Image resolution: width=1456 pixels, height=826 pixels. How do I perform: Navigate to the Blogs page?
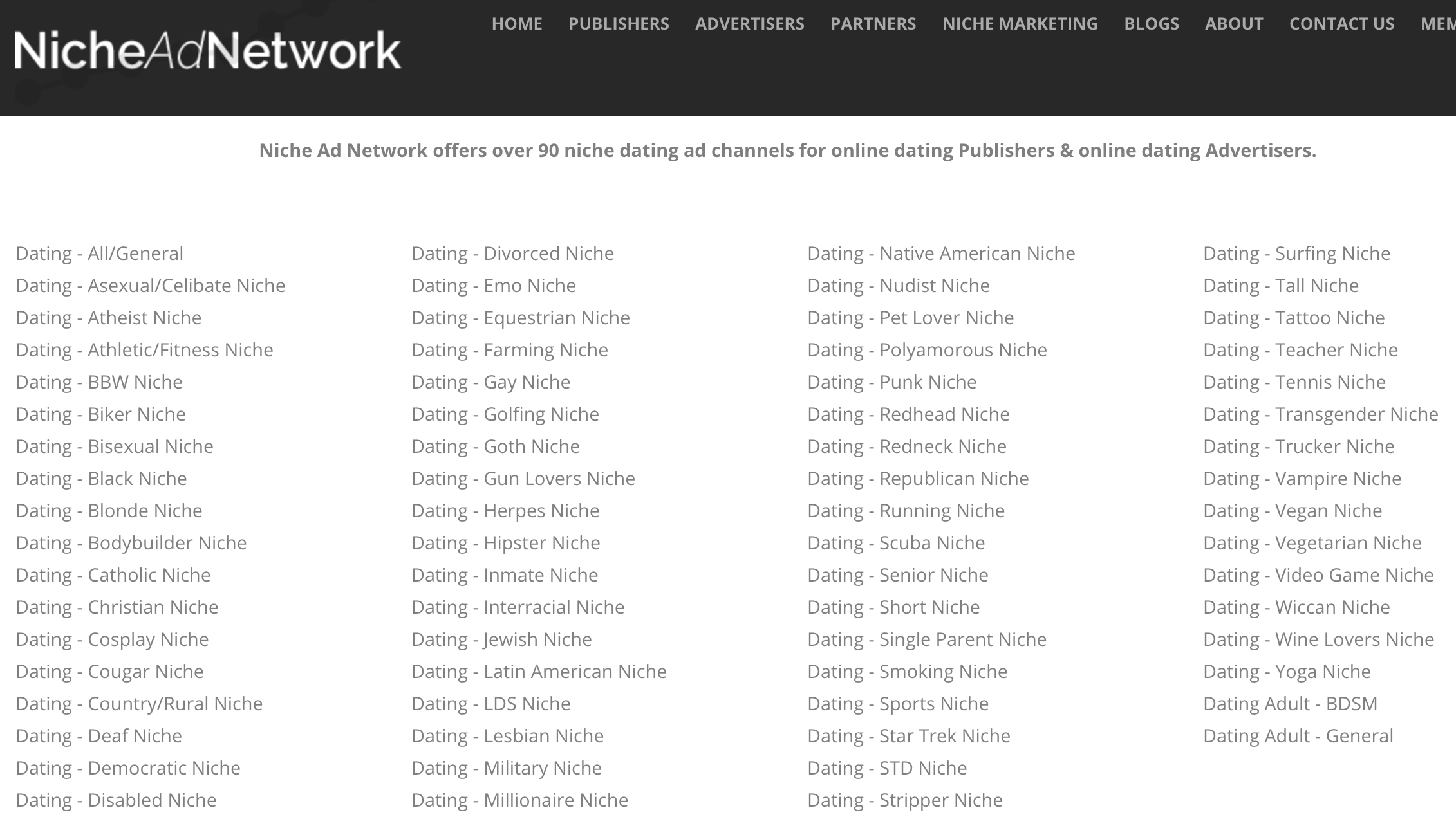(x=1151, y=23)
